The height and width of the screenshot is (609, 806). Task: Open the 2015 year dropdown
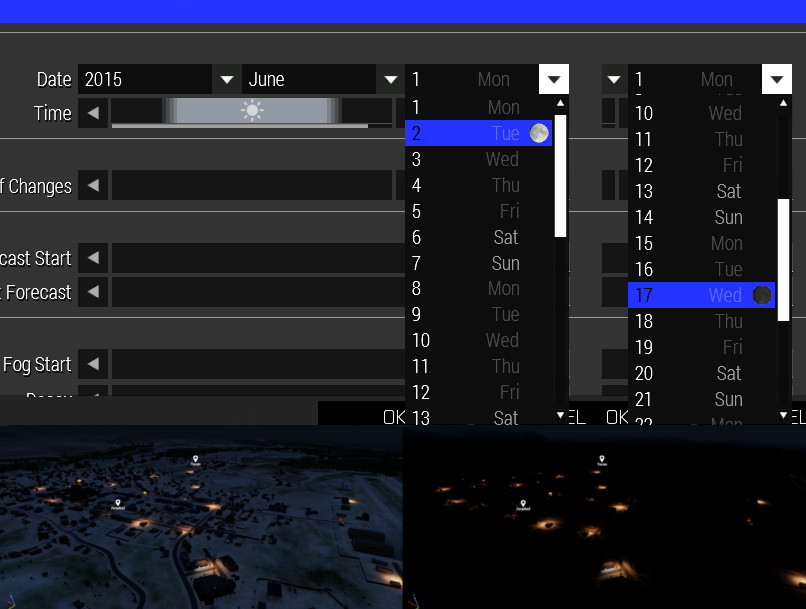(227, 80)
